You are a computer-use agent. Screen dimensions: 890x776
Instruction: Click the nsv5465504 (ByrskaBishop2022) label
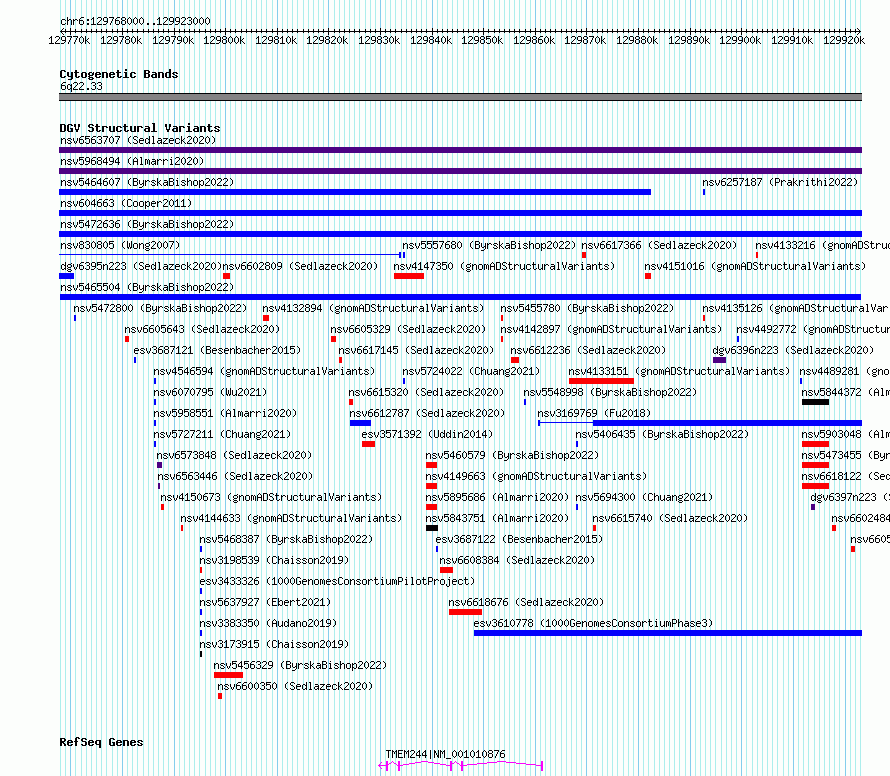pyautogui.click(x=147, y=287)
